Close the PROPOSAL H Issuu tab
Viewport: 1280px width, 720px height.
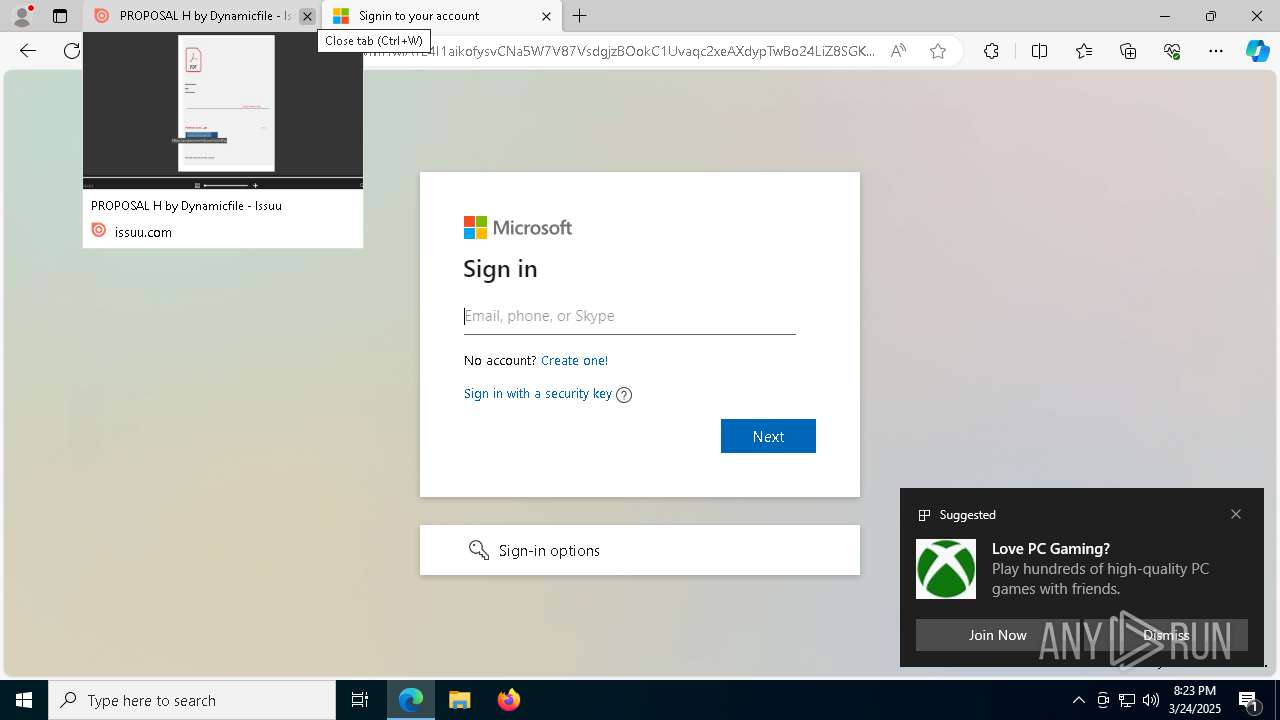307,16
